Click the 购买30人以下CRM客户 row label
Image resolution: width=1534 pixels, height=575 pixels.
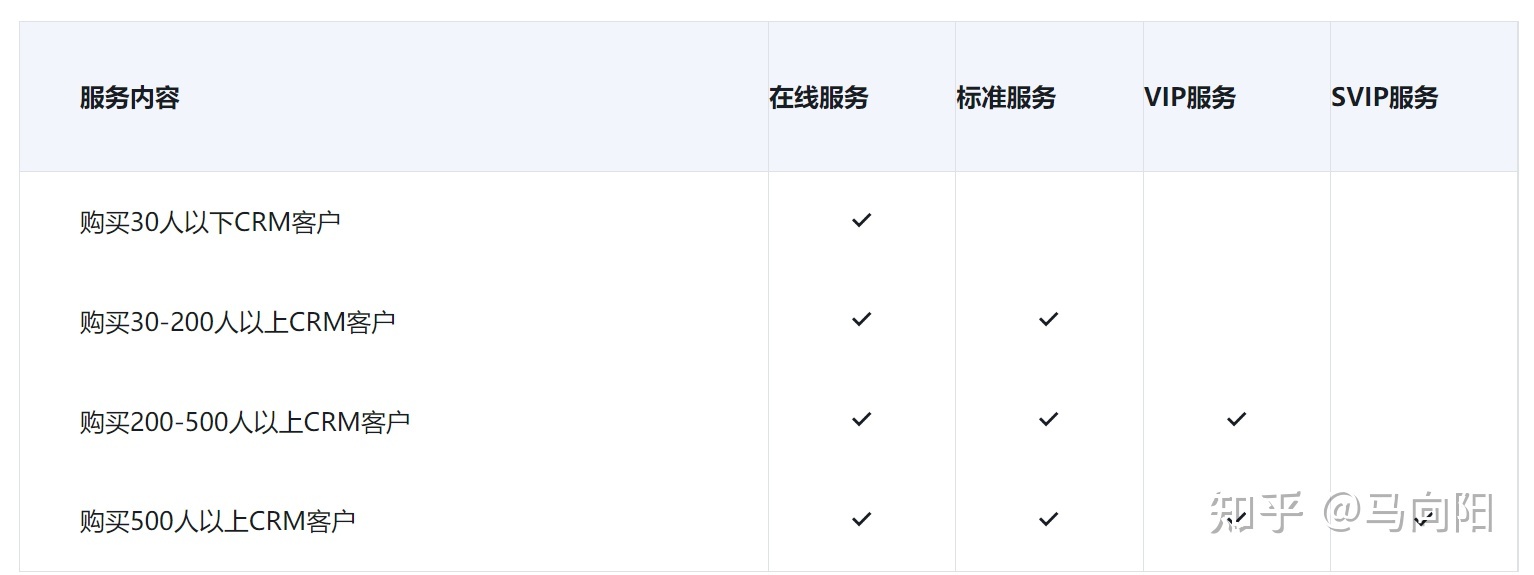point(210,222)
